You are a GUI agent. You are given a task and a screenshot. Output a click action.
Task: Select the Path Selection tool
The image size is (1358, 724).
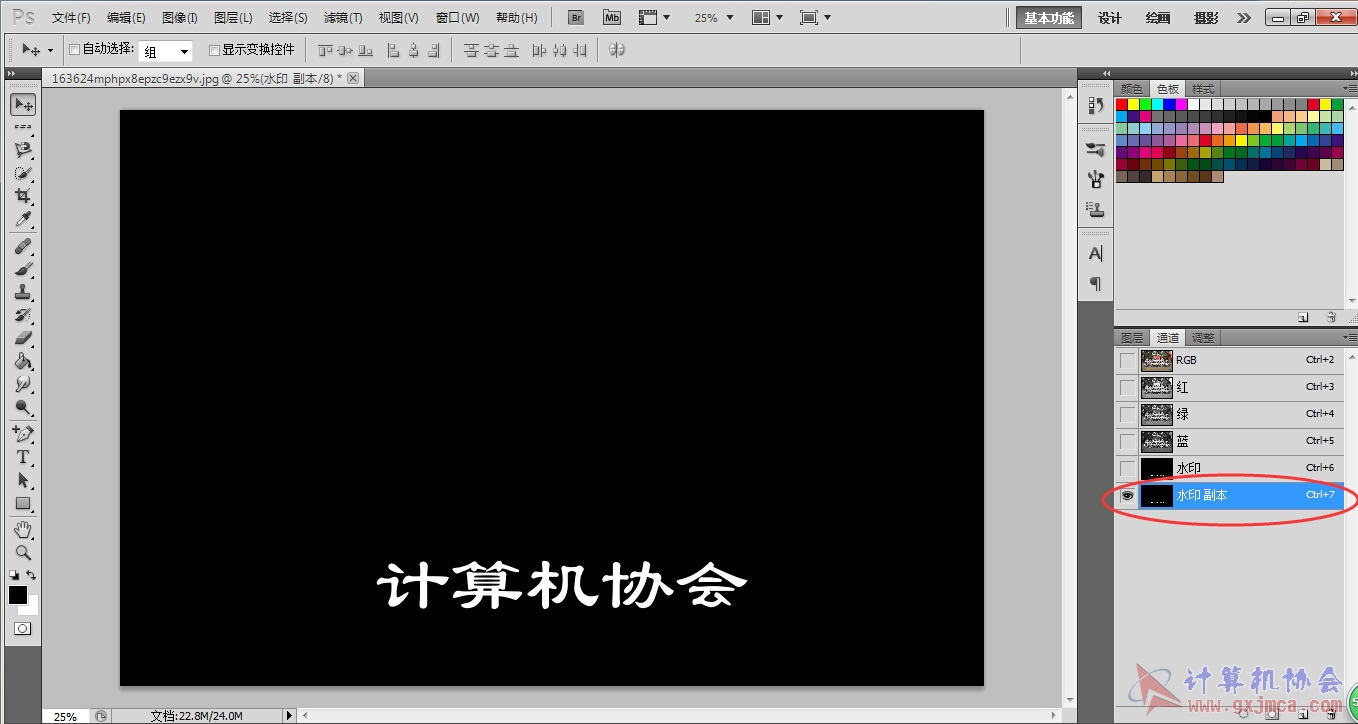coord(22,480)
